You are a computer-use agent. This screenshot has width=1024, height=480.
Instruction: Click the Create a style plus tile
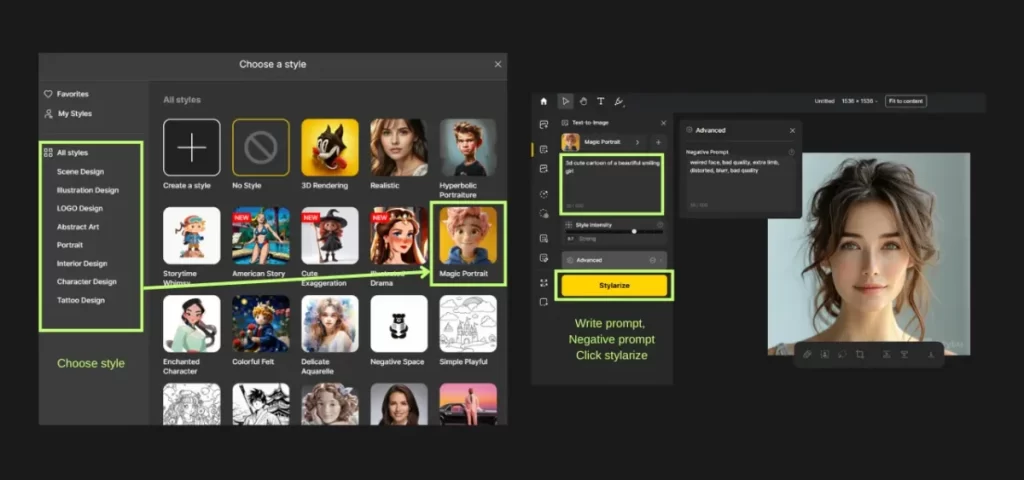(x=191, y=148)
